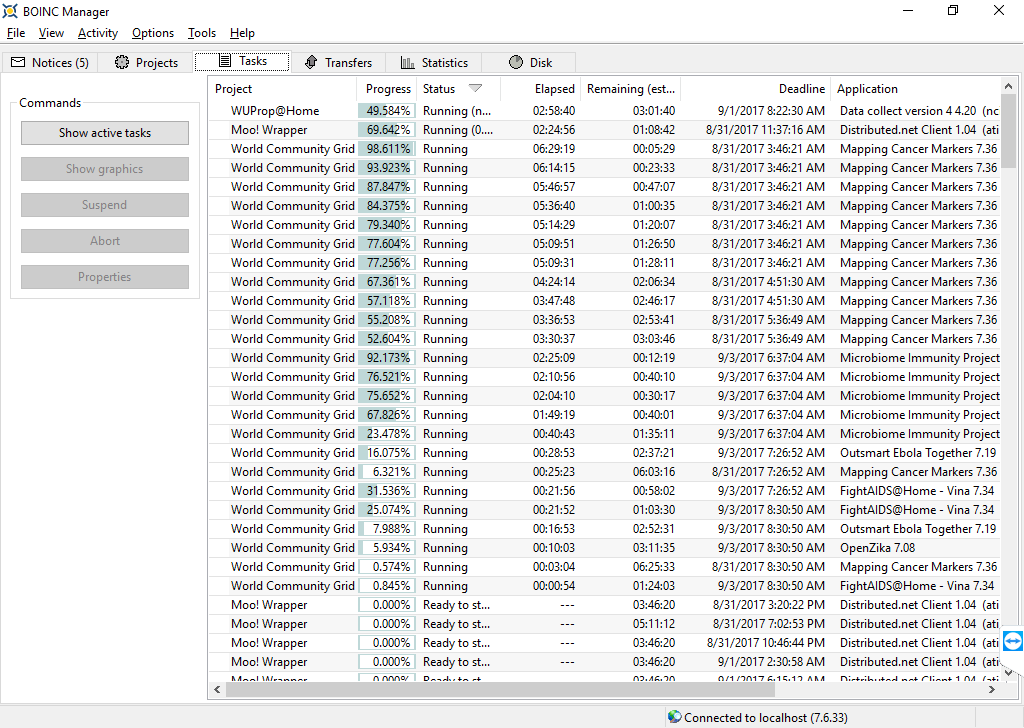Click the task list vertical scrollbar thumb
Viewport: 1024px width, 728px height.
(1008, 131)
